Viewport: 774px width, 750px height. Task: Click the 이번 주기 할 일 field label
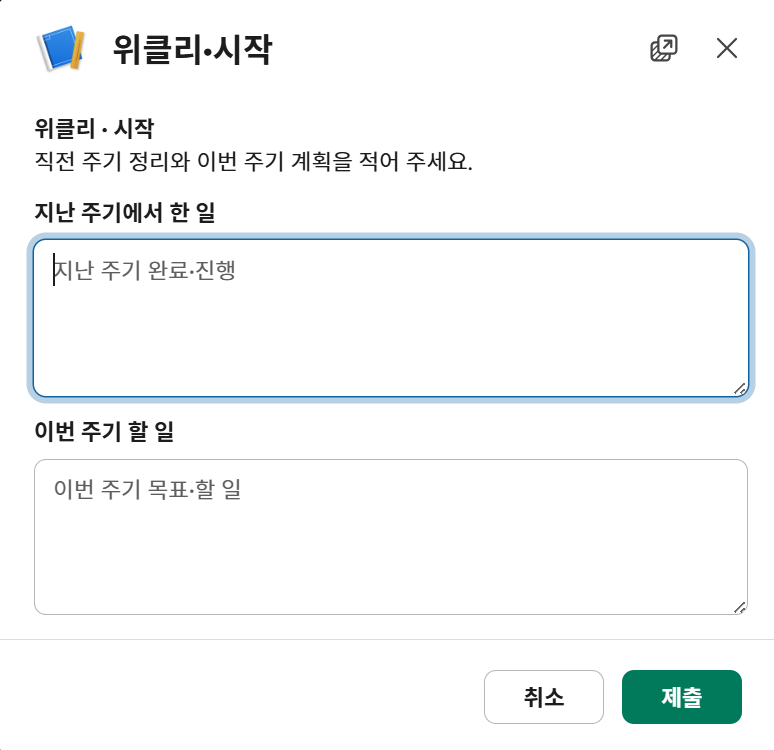click(104, 431)
